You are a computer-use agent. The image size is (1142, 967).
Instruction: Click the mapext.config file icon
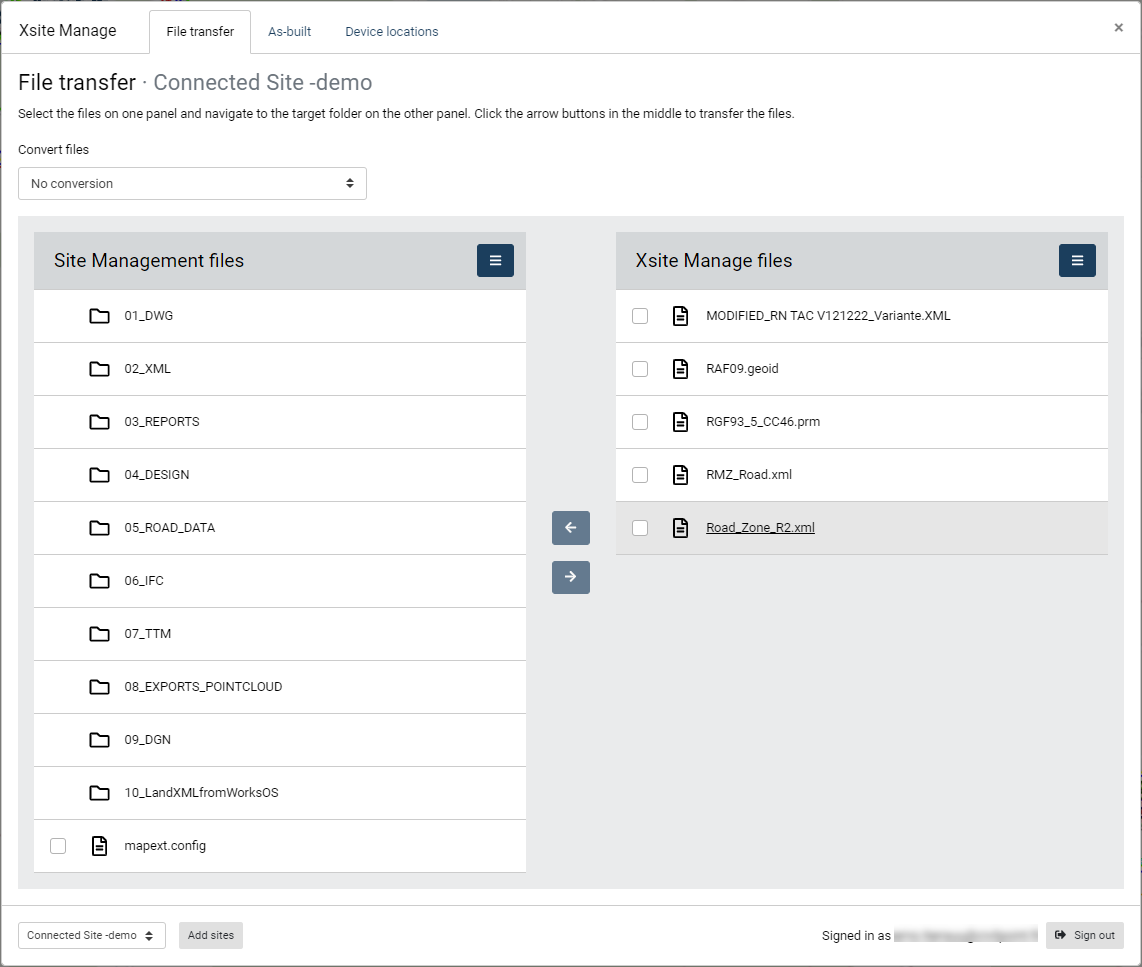(x=99, y=846)
